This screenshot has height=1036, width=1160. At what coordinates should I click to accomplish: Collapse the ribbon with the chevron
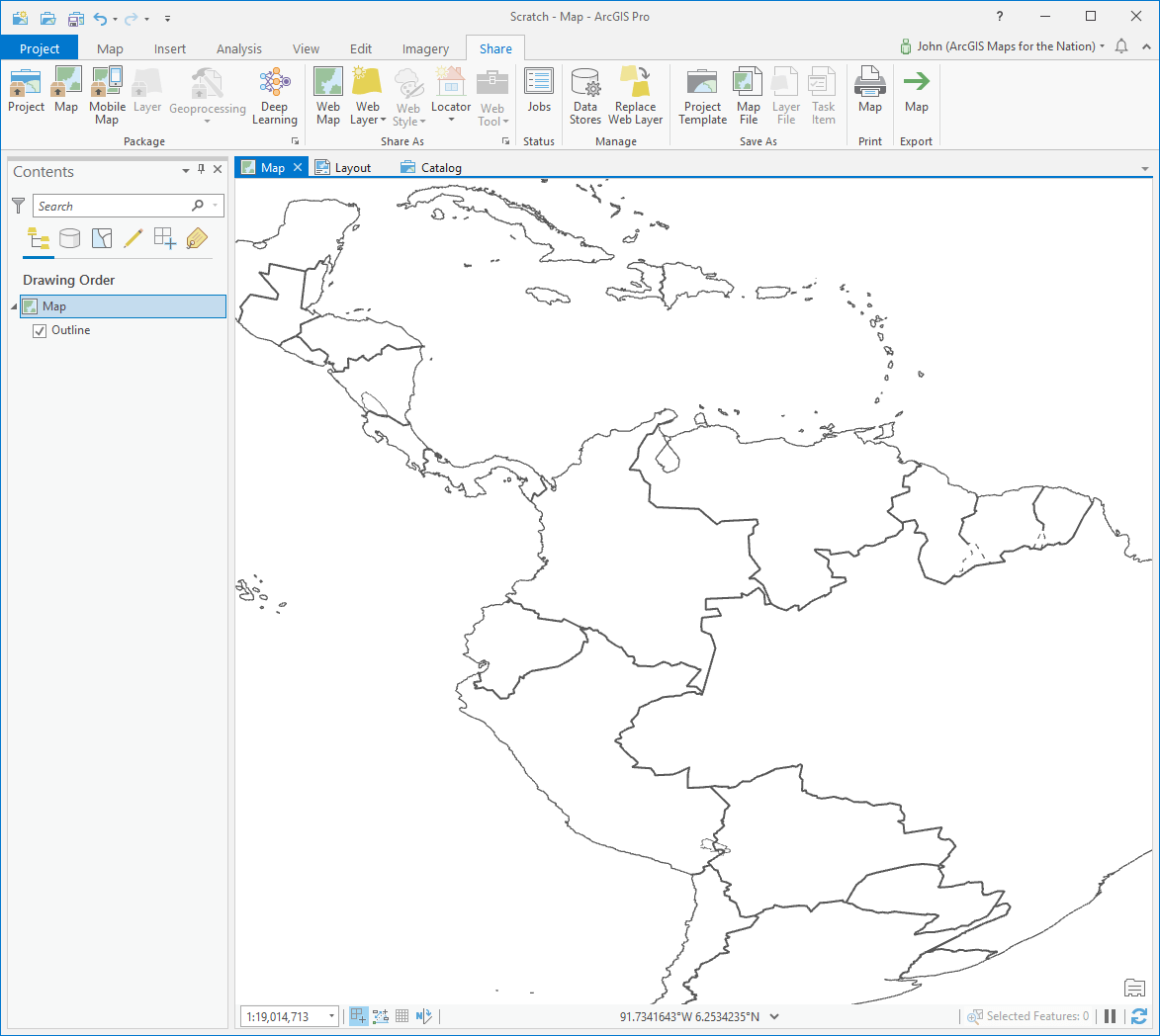pyautogui.click(x=1147, y=46)
